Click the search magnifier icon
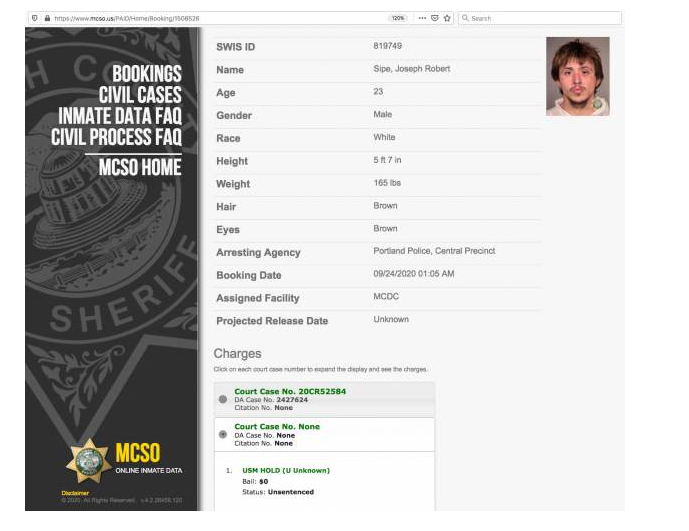 point(465,18)
